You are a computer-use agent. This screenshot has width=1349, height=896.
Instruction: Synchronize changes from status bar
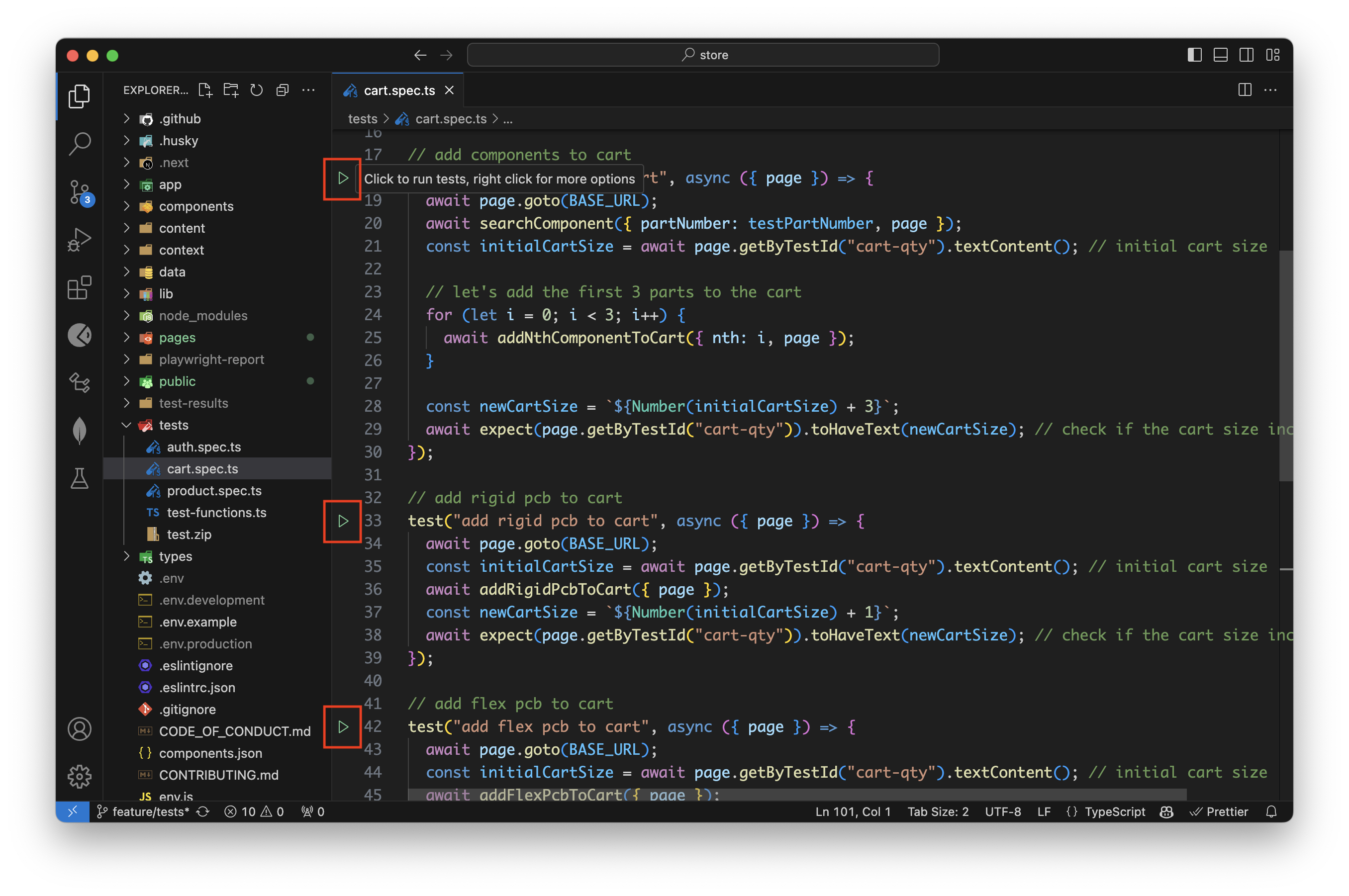(203, 811)
